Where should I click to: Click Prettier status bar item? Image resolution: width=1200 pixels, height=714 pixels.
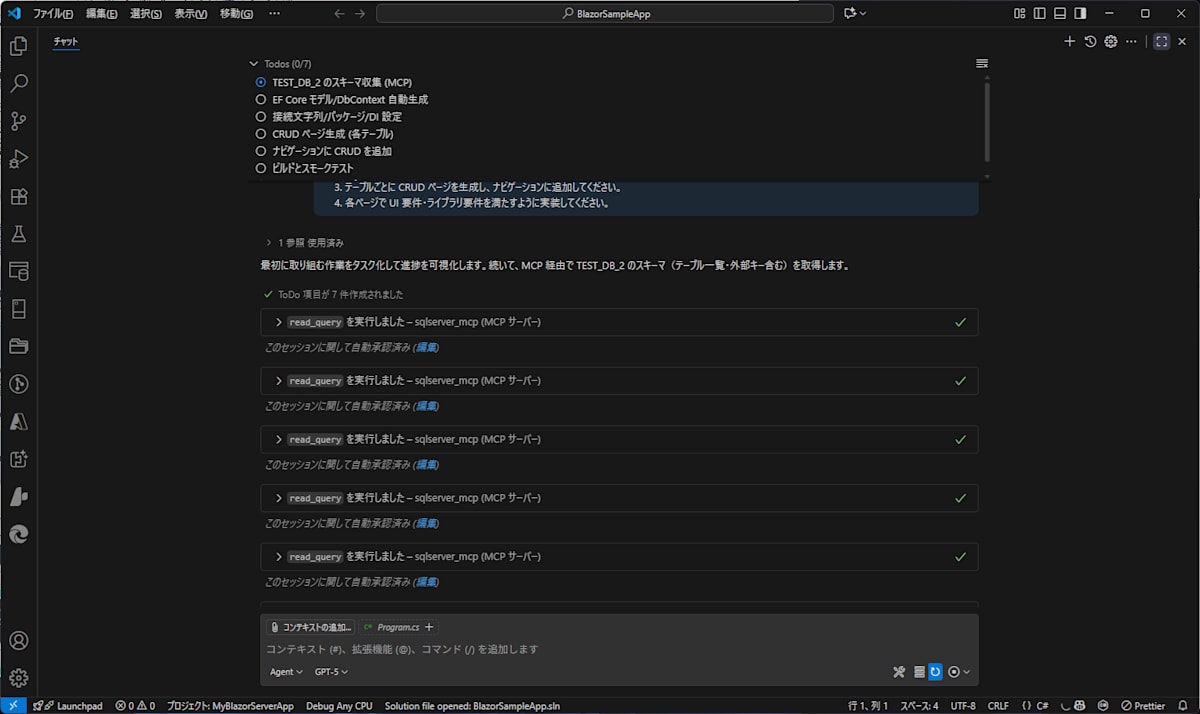(x=1142, y=706)
